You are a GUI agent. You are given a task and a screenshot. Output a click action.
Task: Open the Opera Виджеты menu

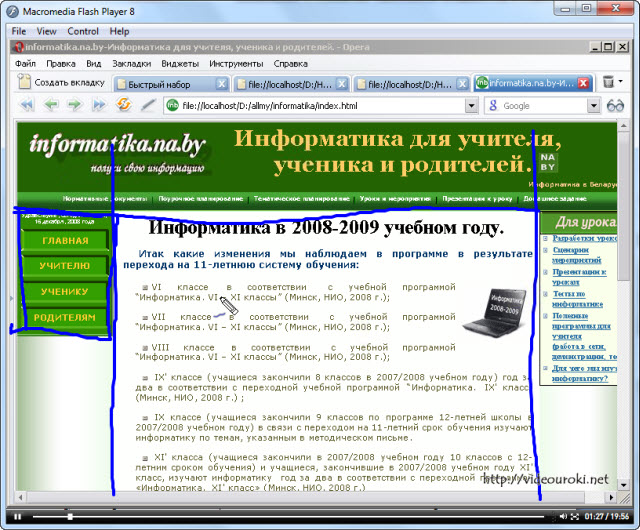(x=180, y=64)
